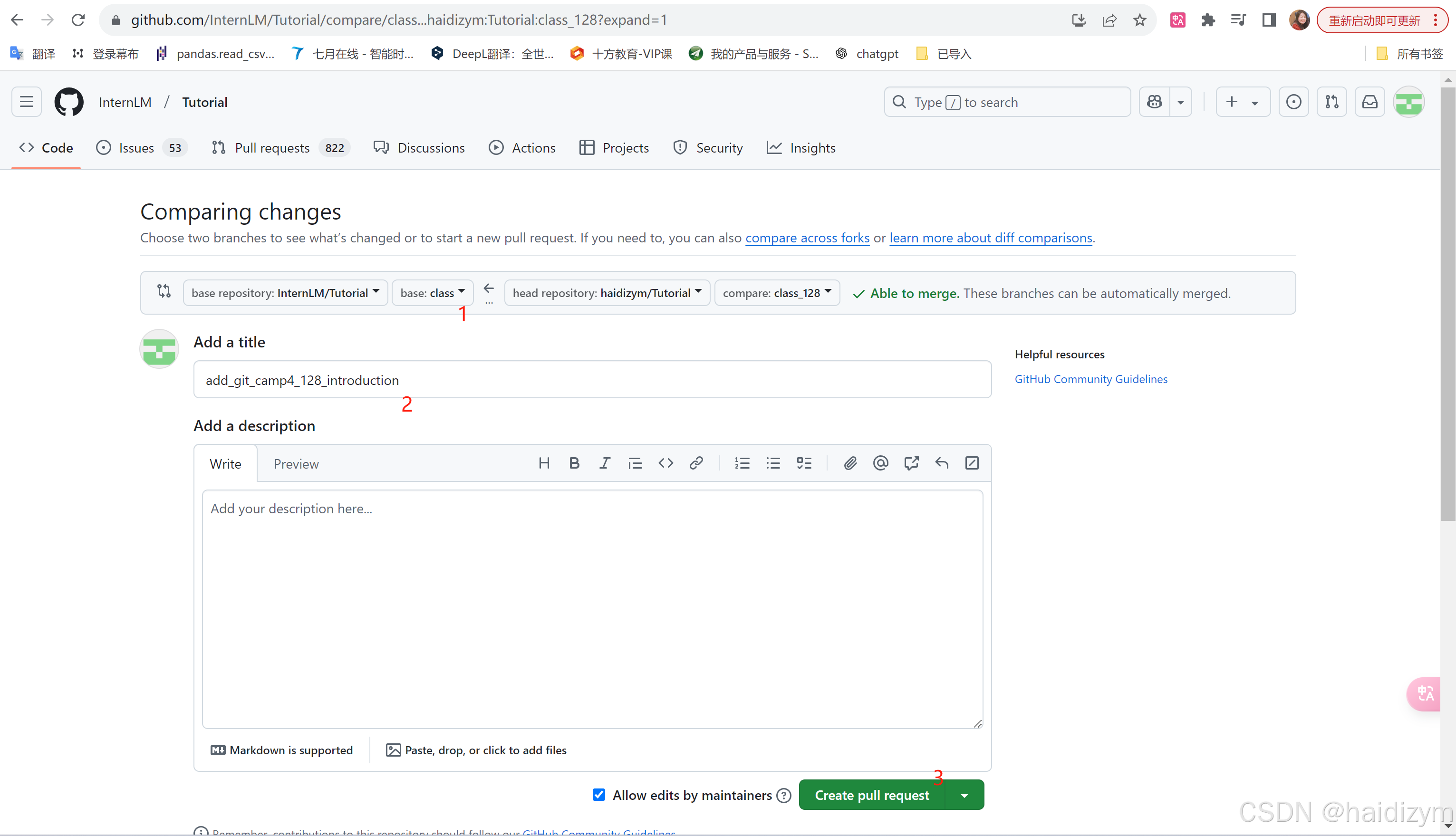
Task: Click the numbered list icon
Action: point(742,463)
